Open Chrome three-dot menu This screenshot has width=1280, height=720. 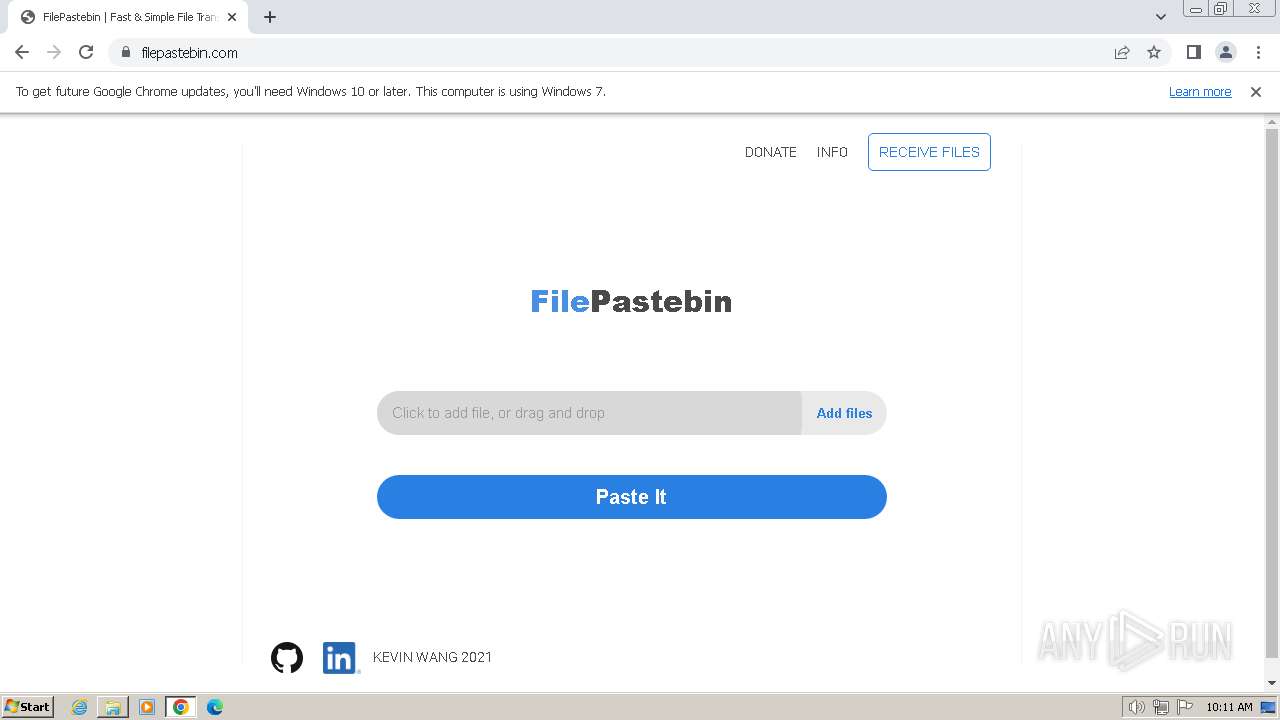click(x=1258, y=52)
